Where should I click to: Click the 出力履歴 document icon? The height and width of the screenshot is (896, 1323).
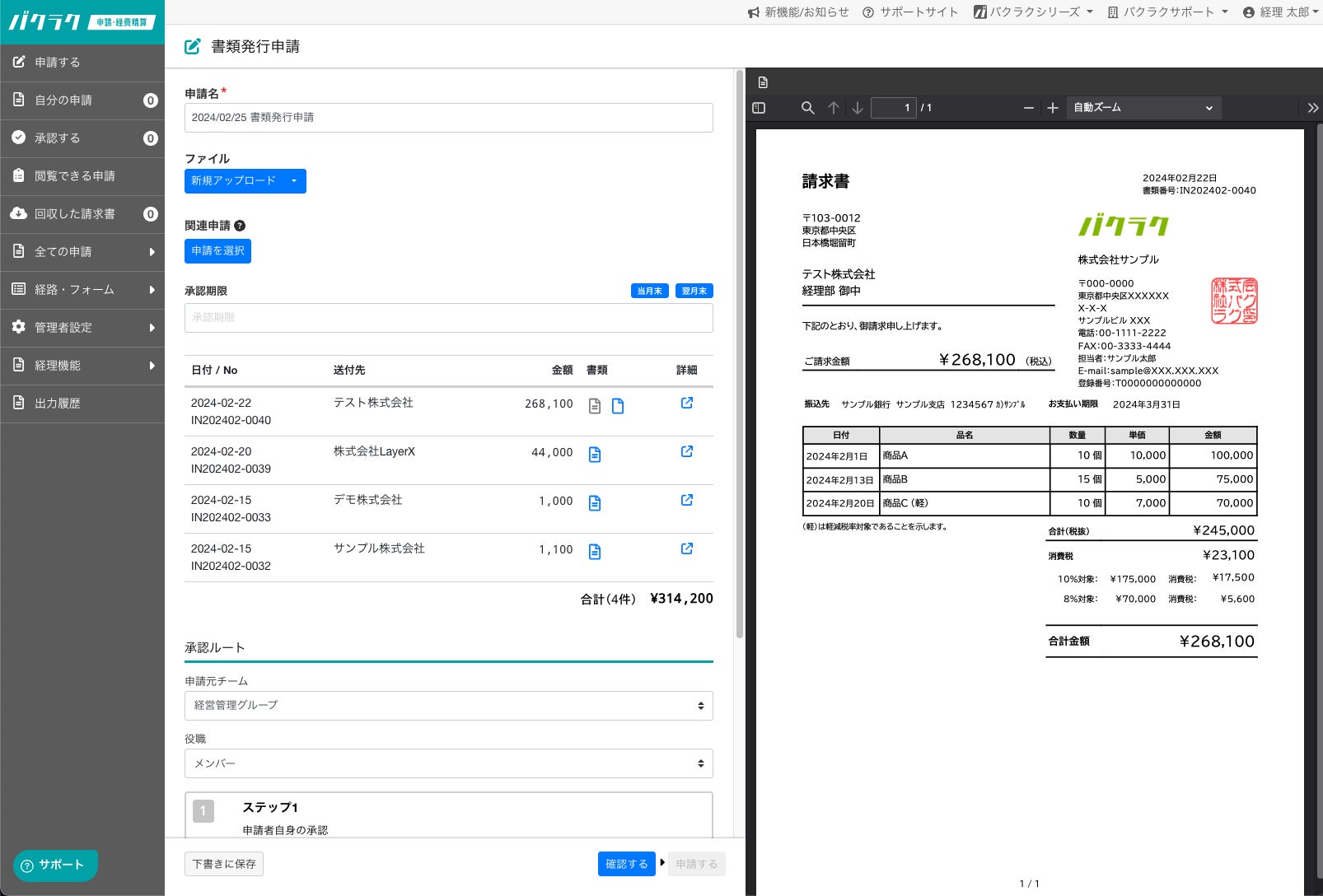[18, 403]
